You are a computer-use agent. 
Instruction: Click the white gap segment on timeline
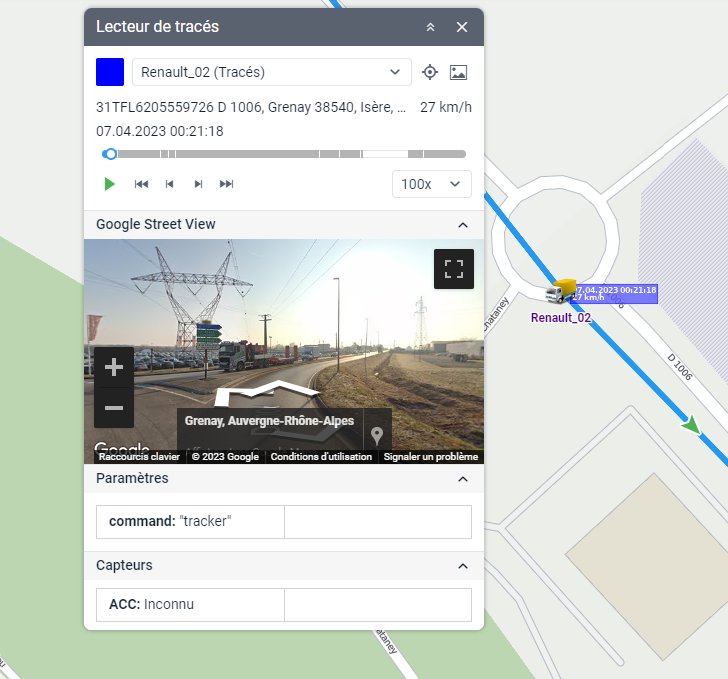385,154
